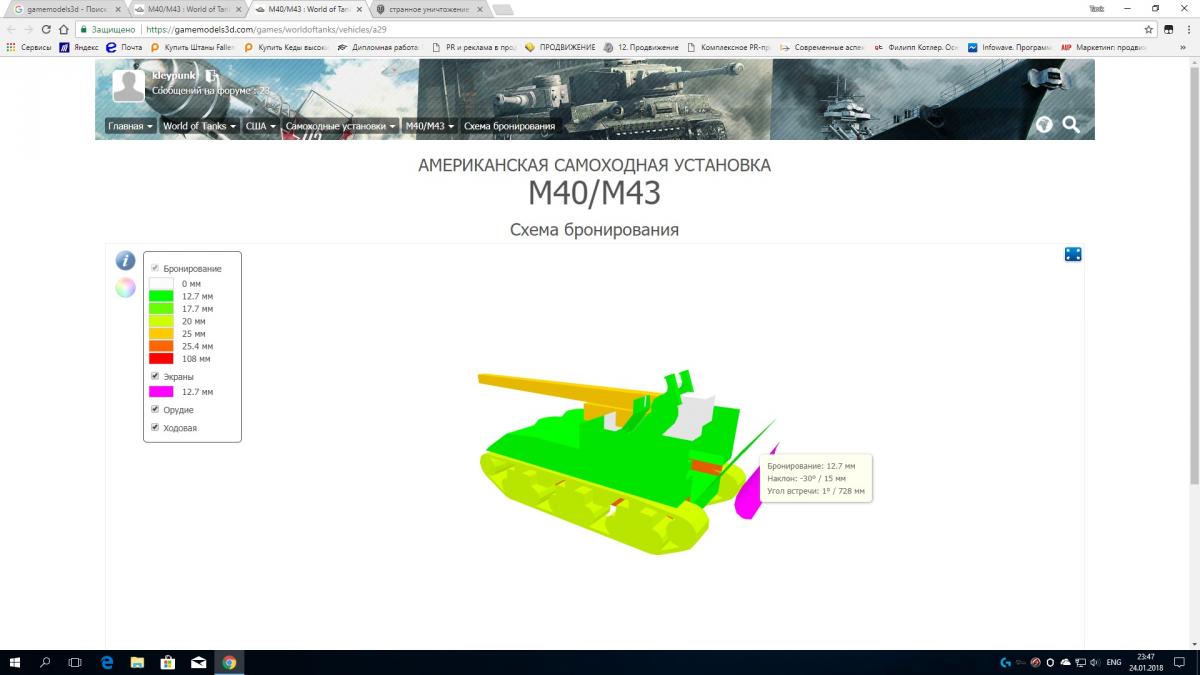Screen dimensions: 1200x675
Task: Open Task View on the taskbar
Action: tap(75, 662)
